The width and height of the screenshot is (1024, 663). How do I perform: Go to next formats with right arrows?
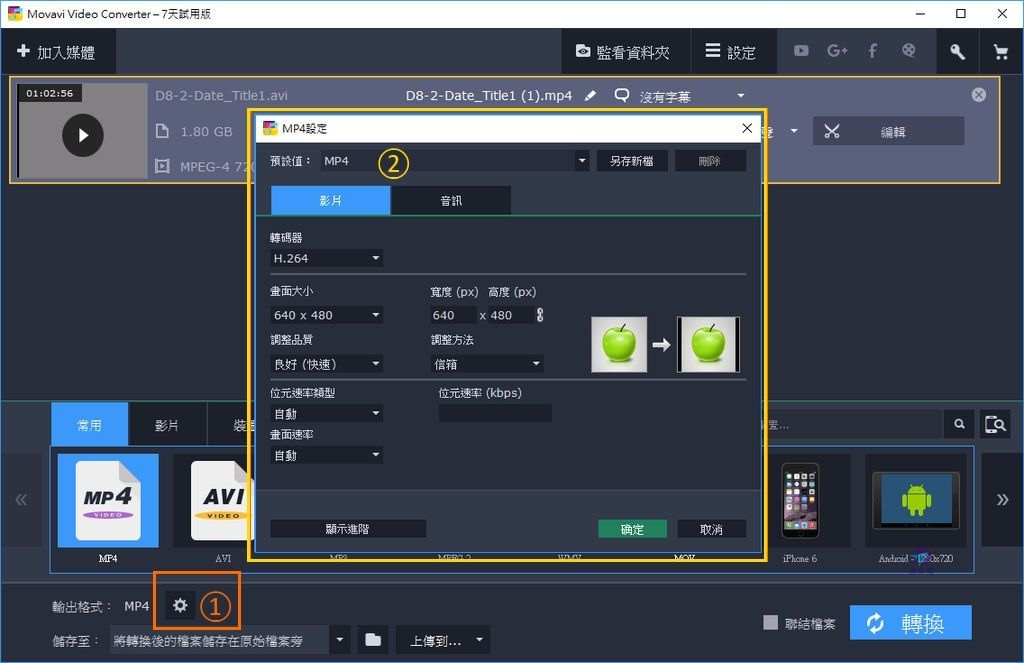pyautogui.click(x=1002, y=500)
